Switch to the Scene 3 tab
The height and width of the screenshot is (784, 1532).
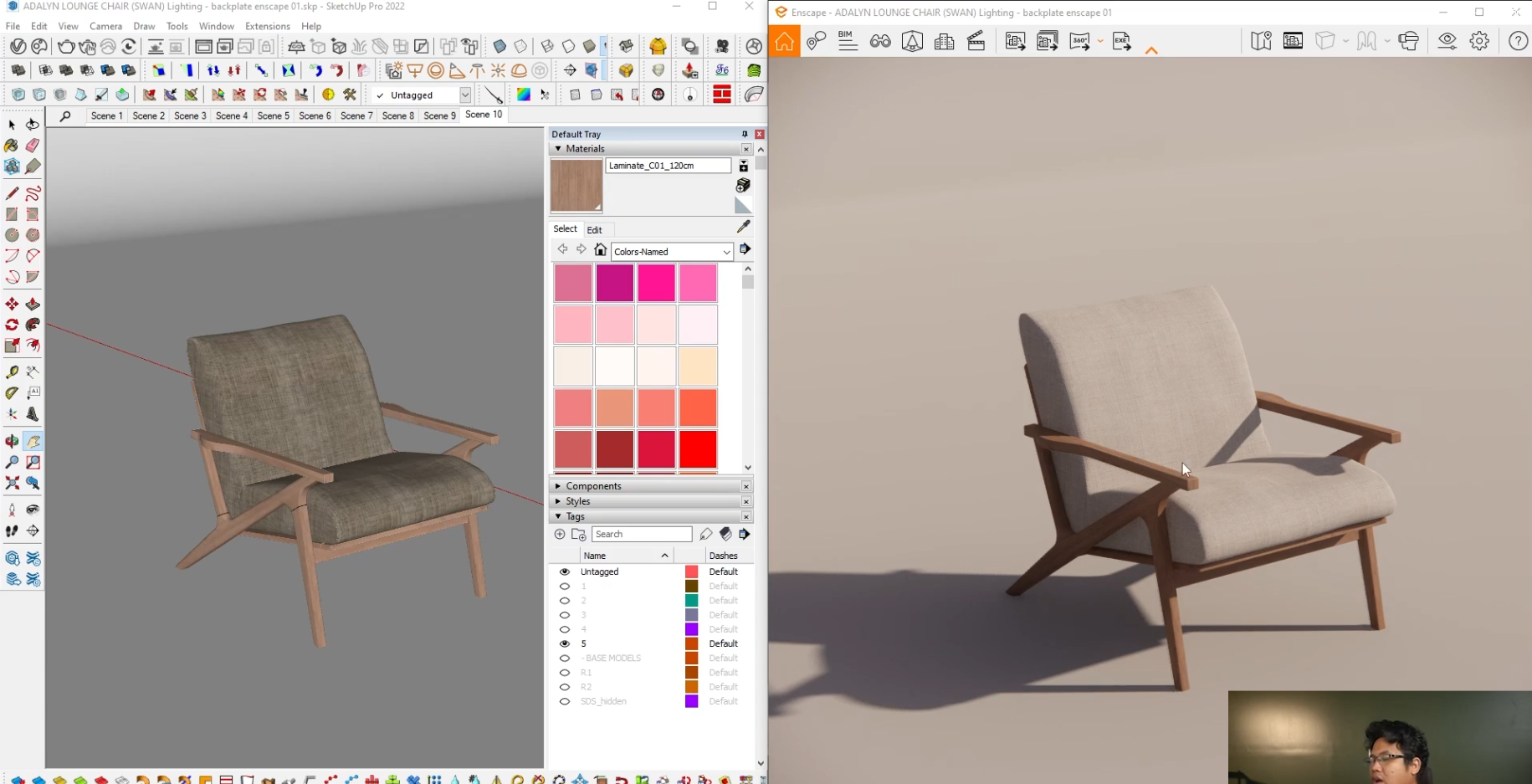point(190,115)
